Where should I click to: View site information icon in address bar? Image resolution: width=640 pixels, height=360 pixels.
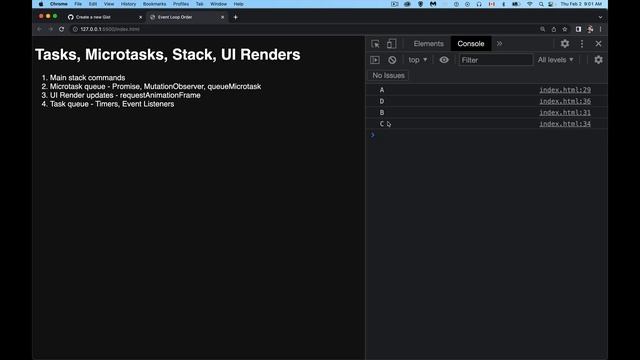(75, 29)
